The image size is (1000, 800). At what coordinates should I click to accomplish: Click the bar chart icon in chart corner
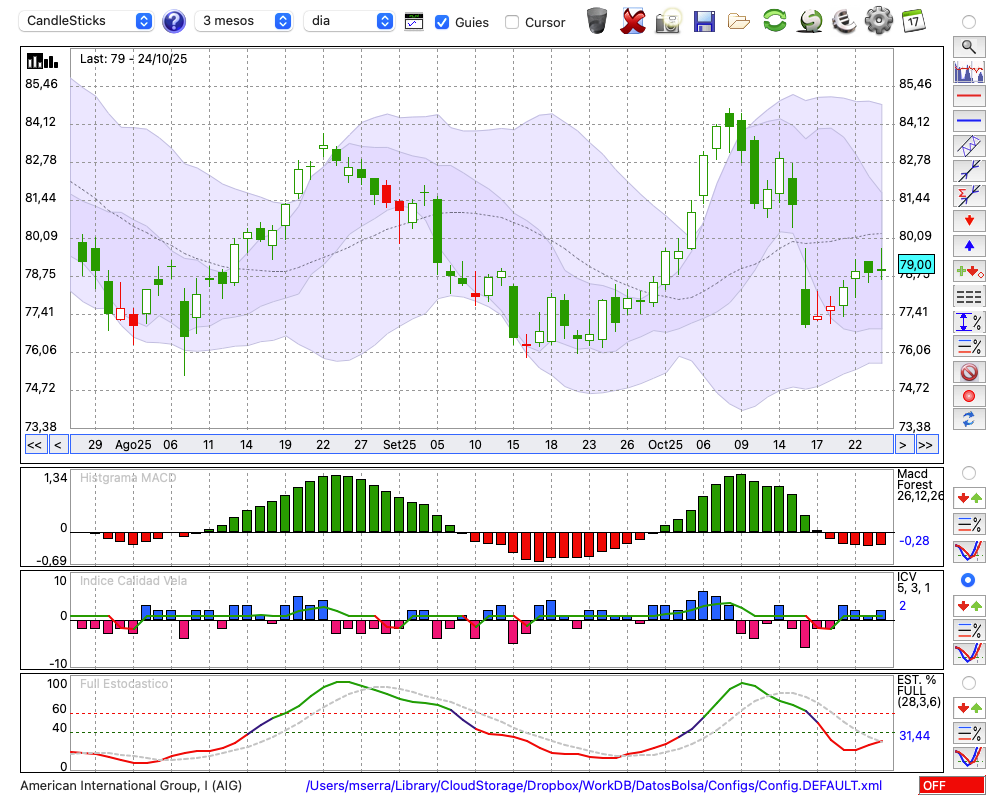click(42, 61)
